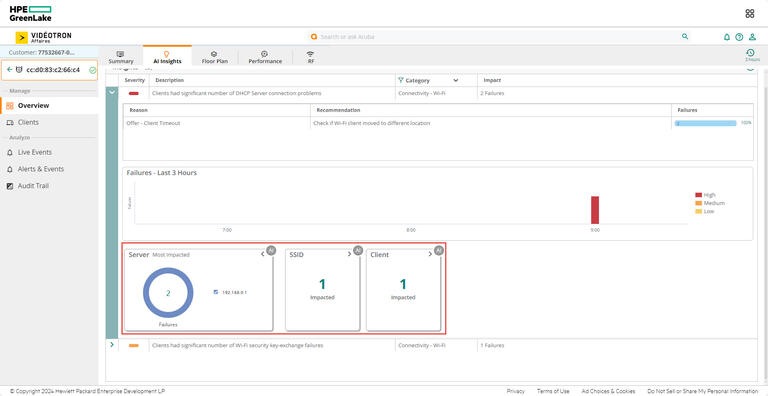Click the Category filter funnel icon
768x396 pixels.
(401, 80)
